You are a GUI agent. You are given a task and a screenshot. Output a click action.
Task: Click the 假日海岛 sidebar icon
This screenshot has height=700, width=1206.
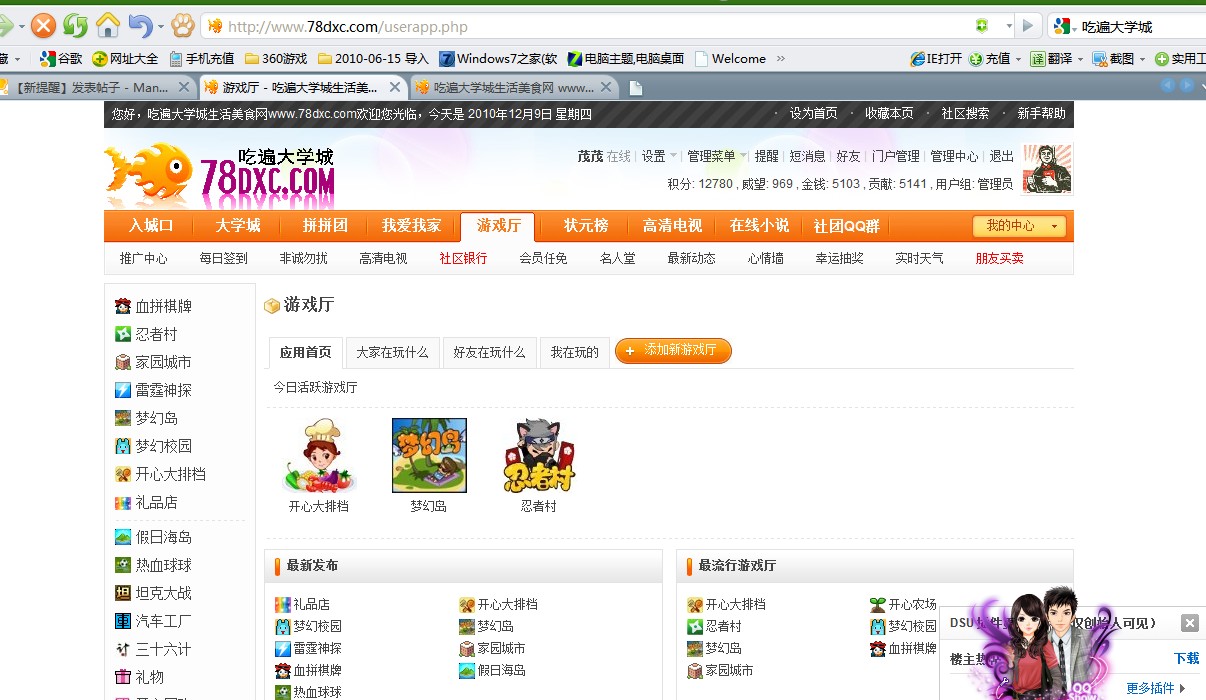click(x=123, y=537)
